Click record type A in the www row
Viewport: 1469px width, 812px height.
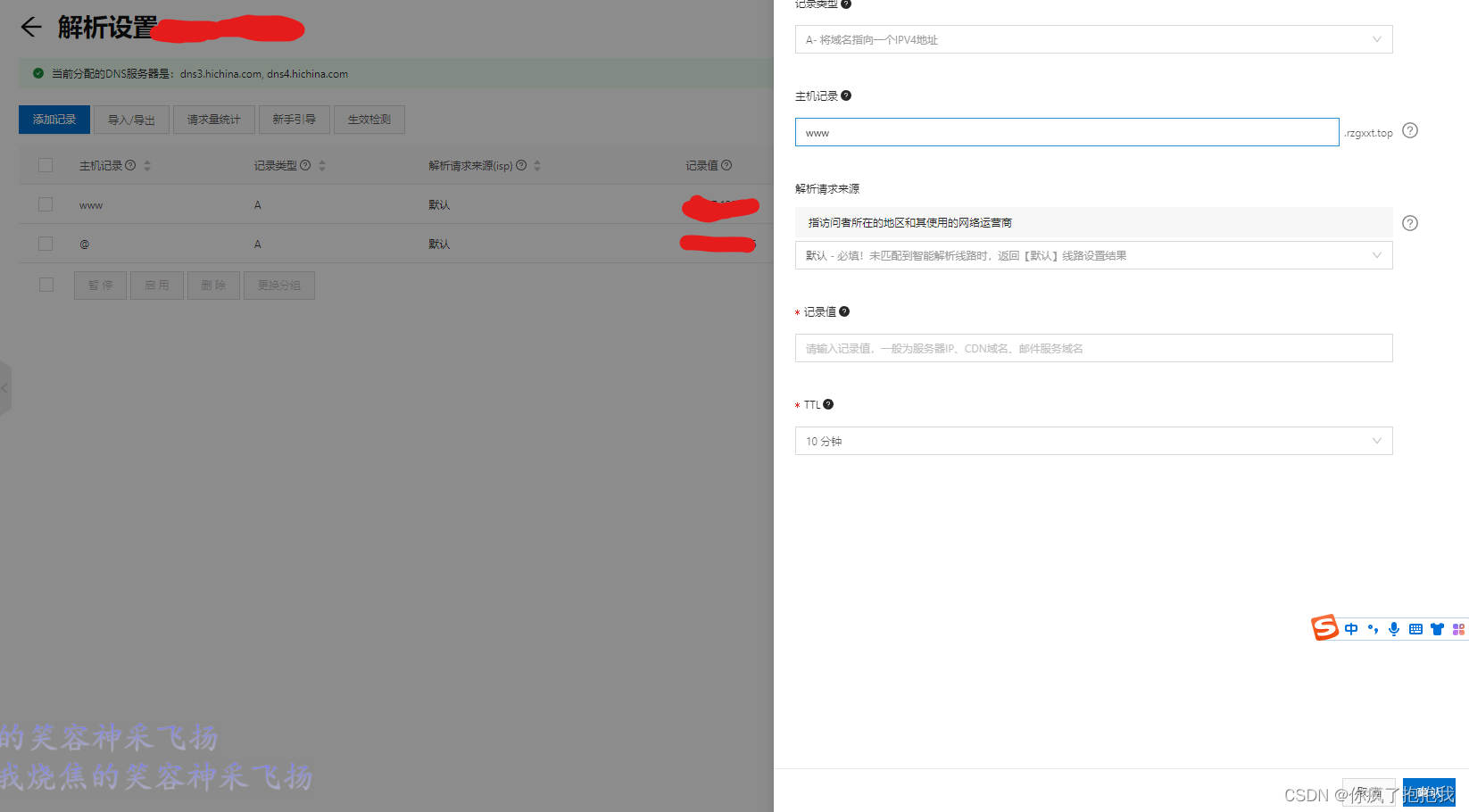tap(258, 205)
